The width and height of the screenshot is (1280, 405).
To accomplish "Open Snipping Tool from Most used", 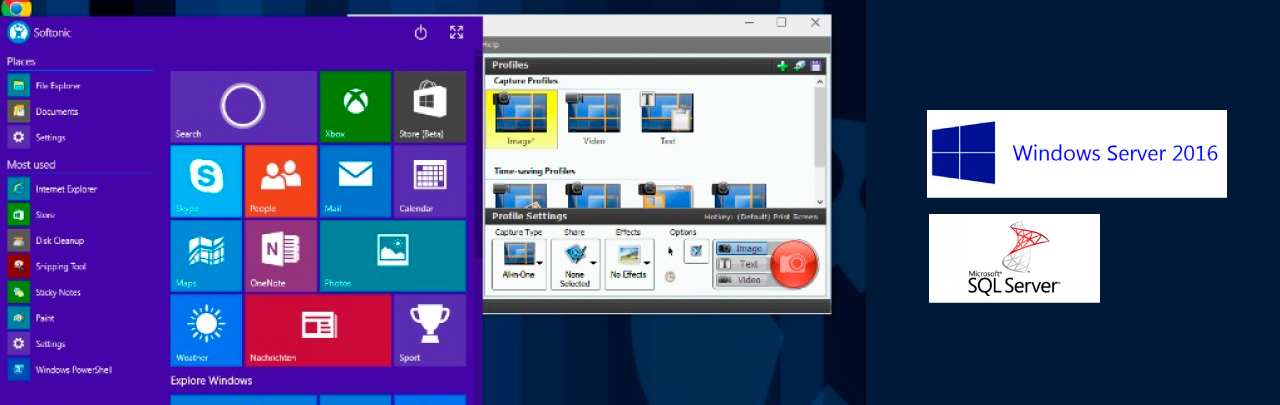I will (60, 267).
